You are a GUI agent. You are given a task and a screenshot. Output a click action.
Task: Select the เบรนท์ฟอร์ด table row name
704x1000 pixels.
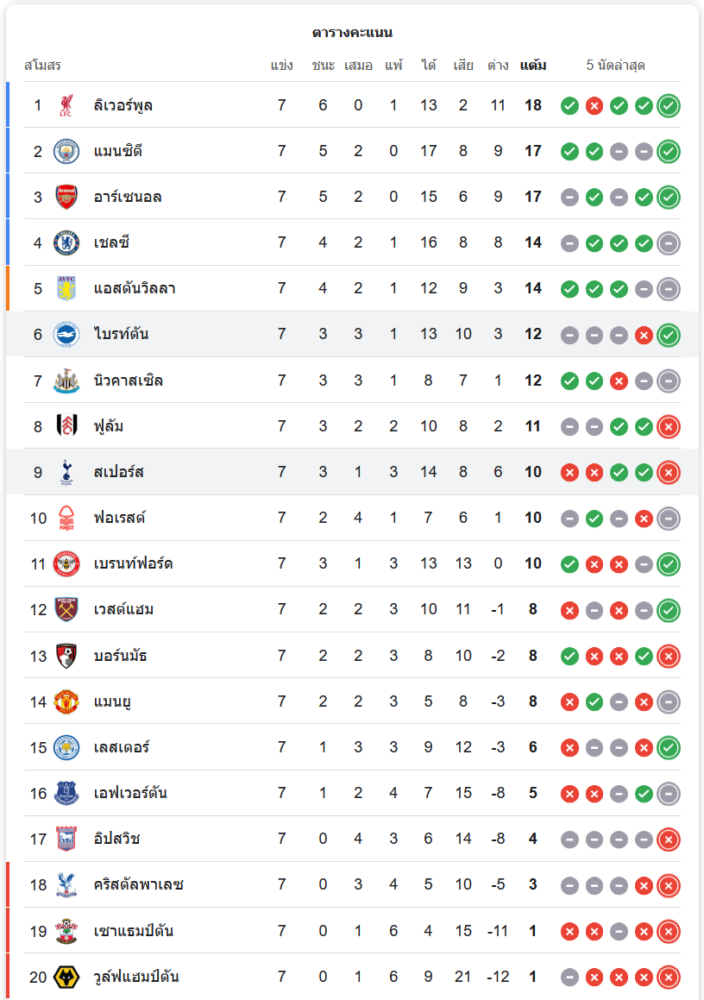tap(133, 564)
